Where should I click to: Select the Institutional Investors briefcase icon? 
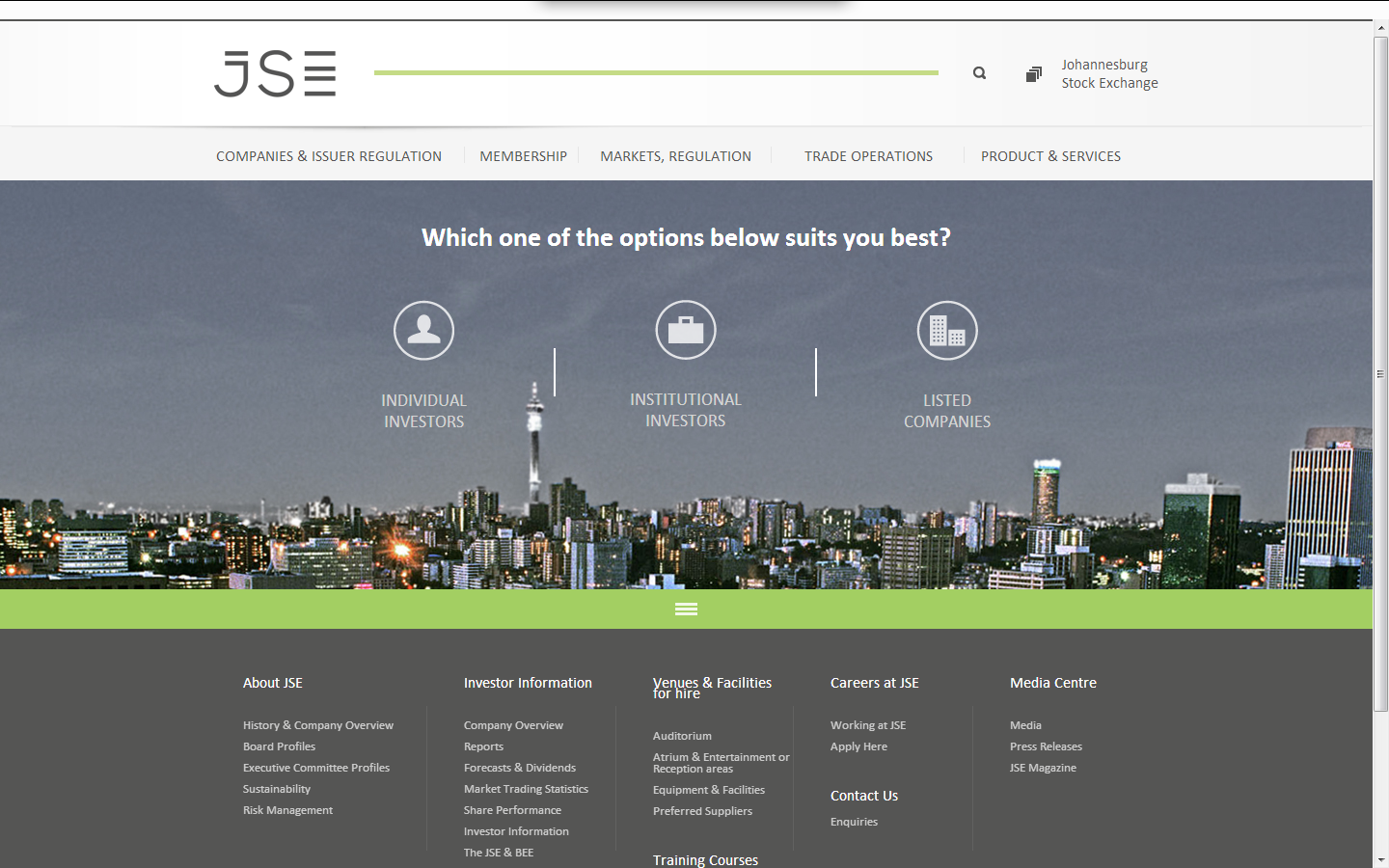[686, 330]
